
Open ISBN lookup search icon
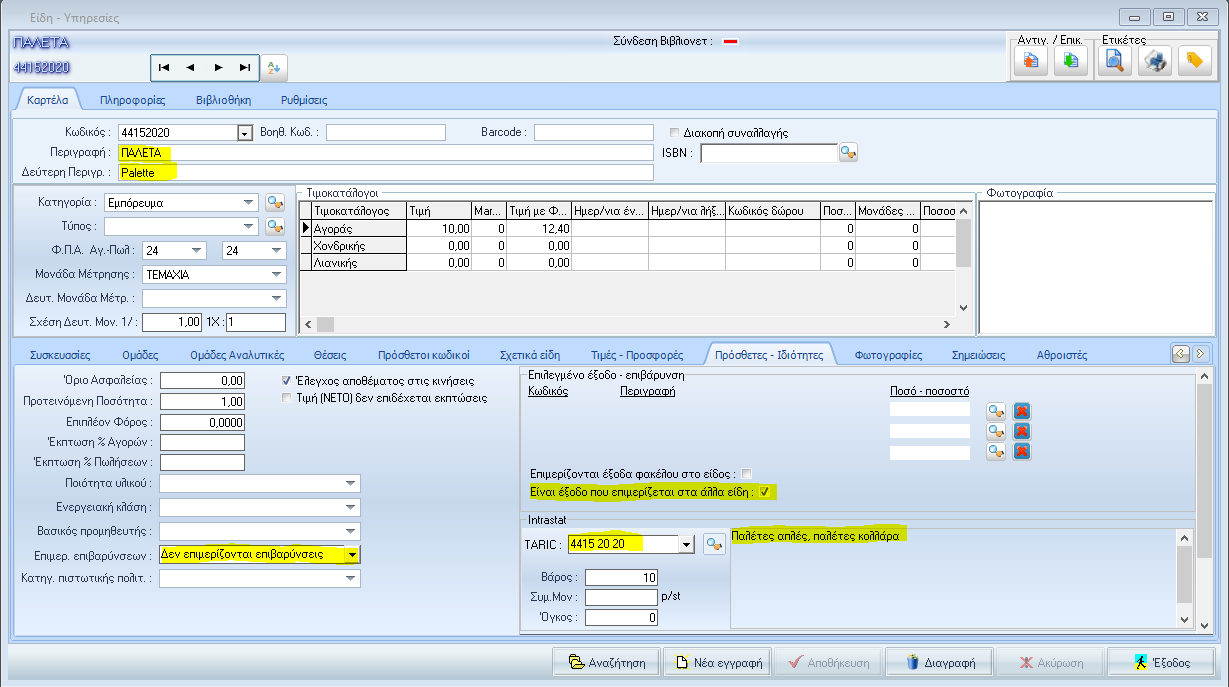(x=849, y=153)
